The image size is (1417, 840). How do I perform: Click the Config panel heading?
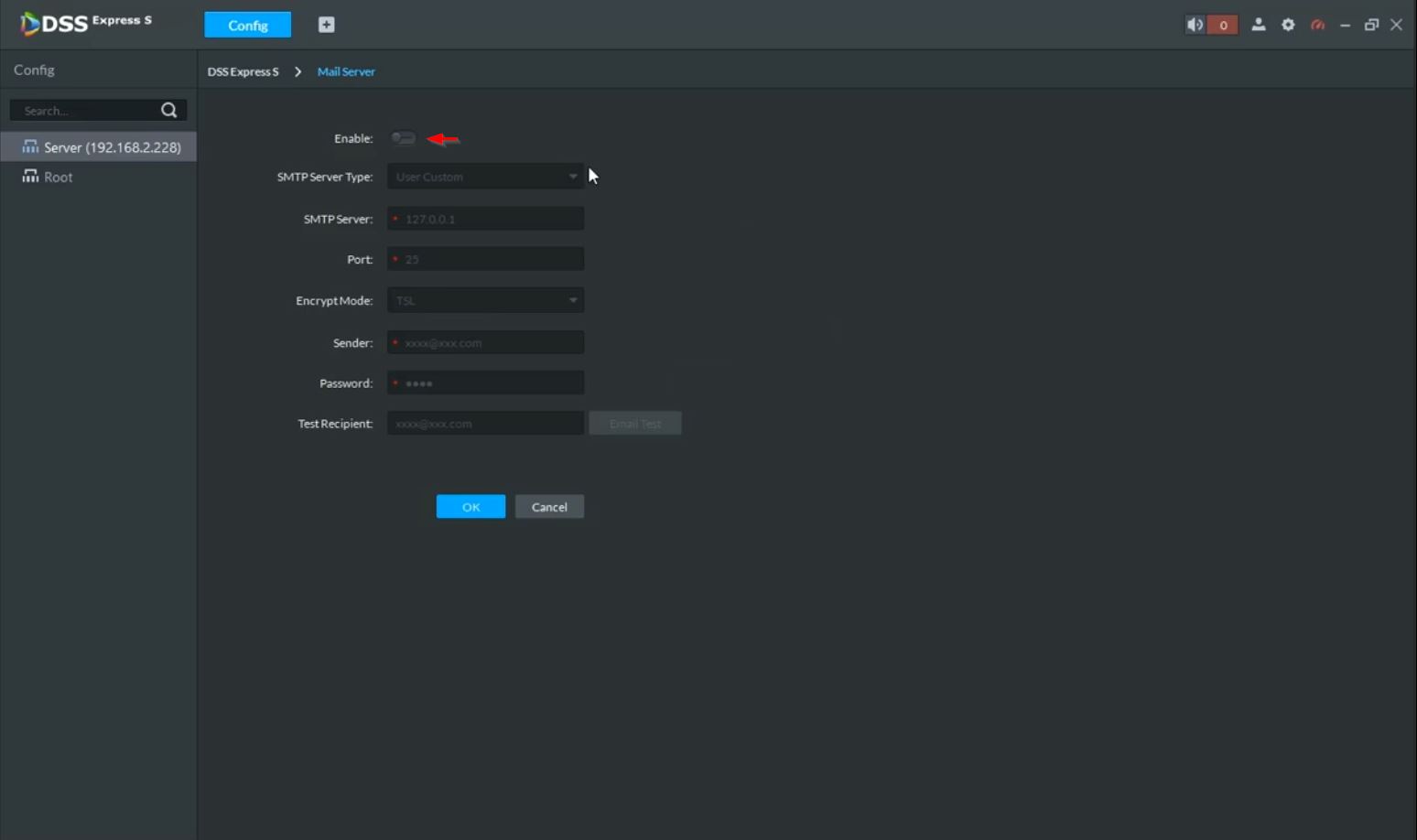34,70
